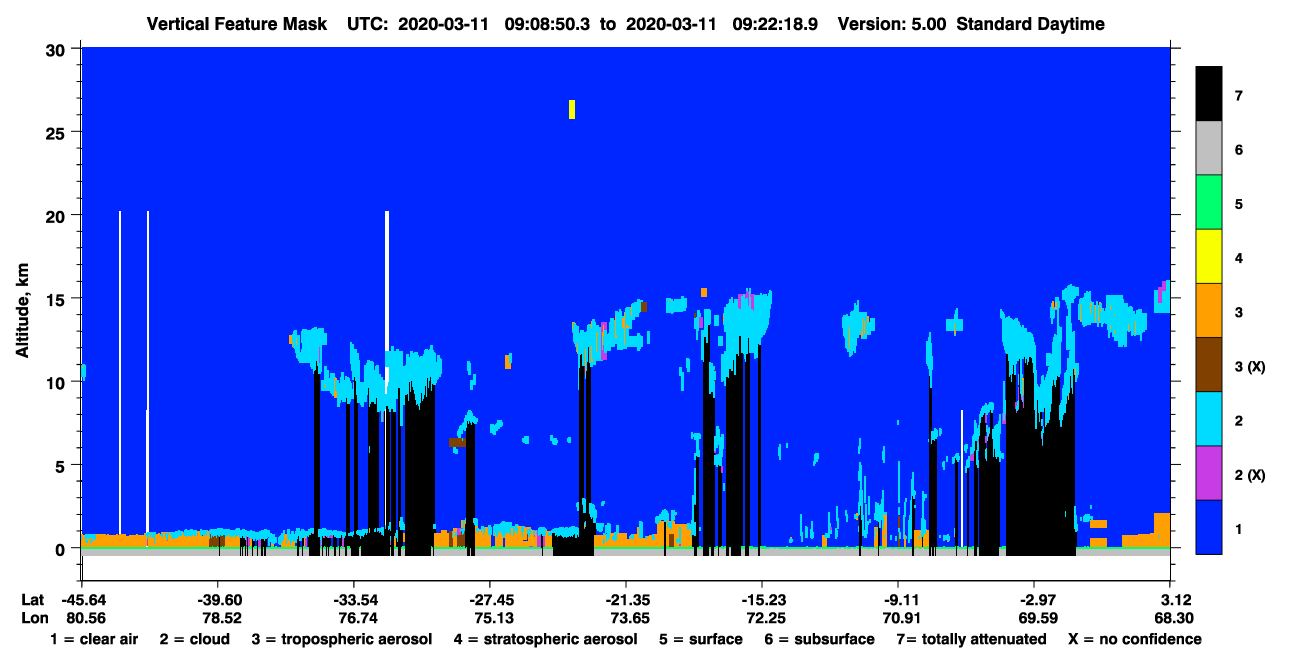Click the latitude value -9.11

pyautogui.click(x=899, y=600)
